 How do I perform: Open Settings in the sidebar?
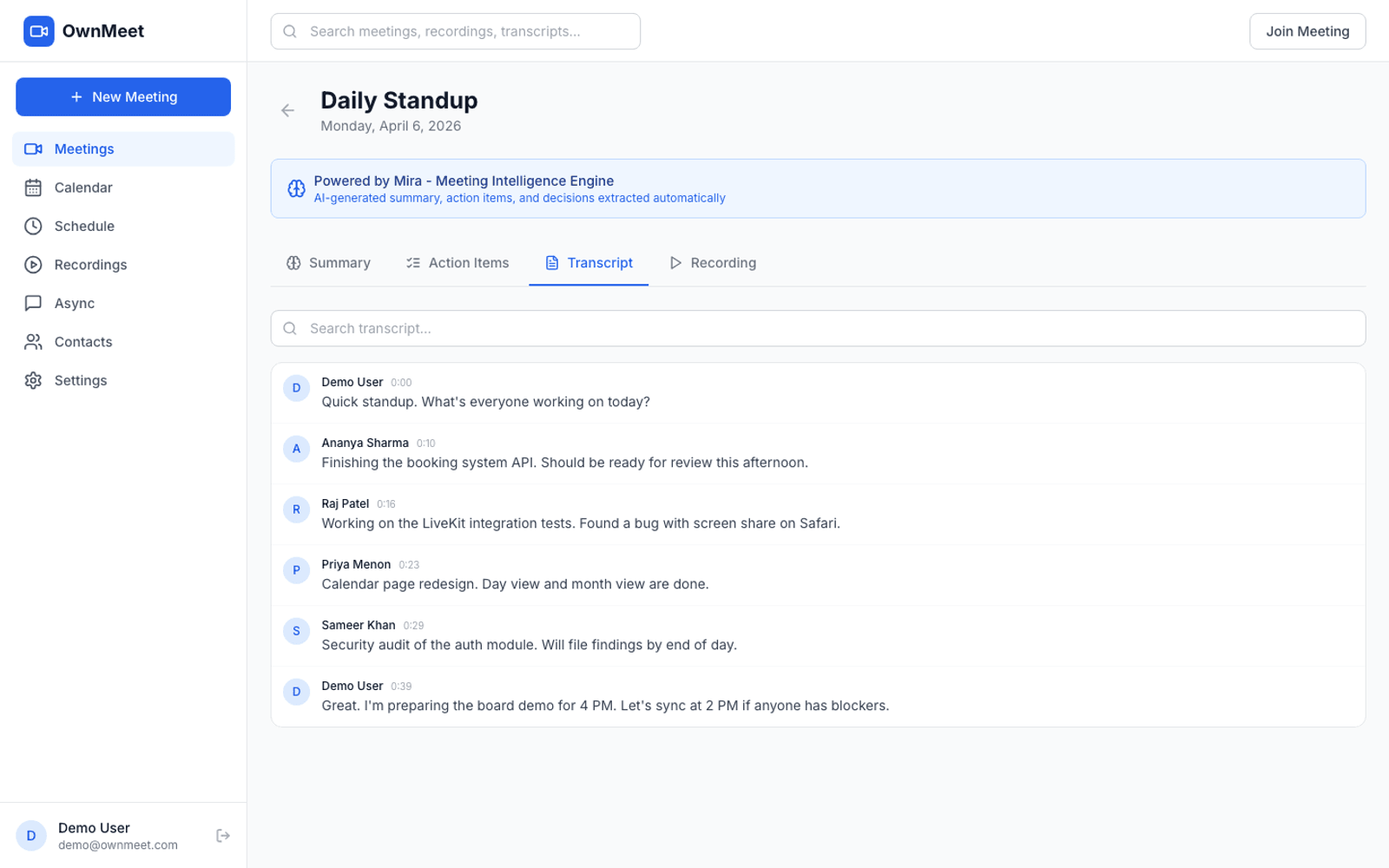pyautogui.click(x=123, y=380)
